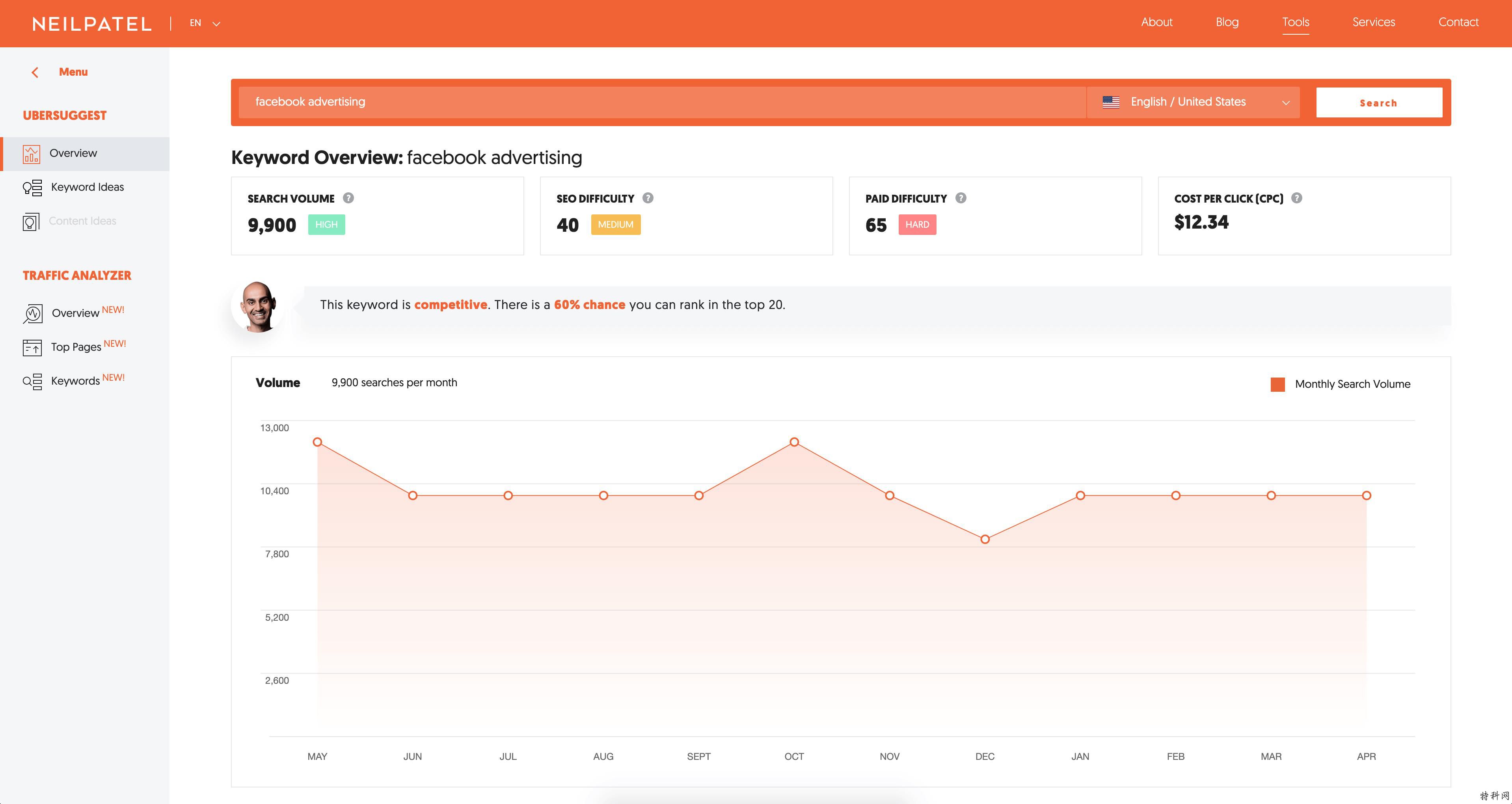Click the AUG data point on chart
The width and height of the screenshot is (1512, 804).
pyautogui.click(x=603, y=496)
